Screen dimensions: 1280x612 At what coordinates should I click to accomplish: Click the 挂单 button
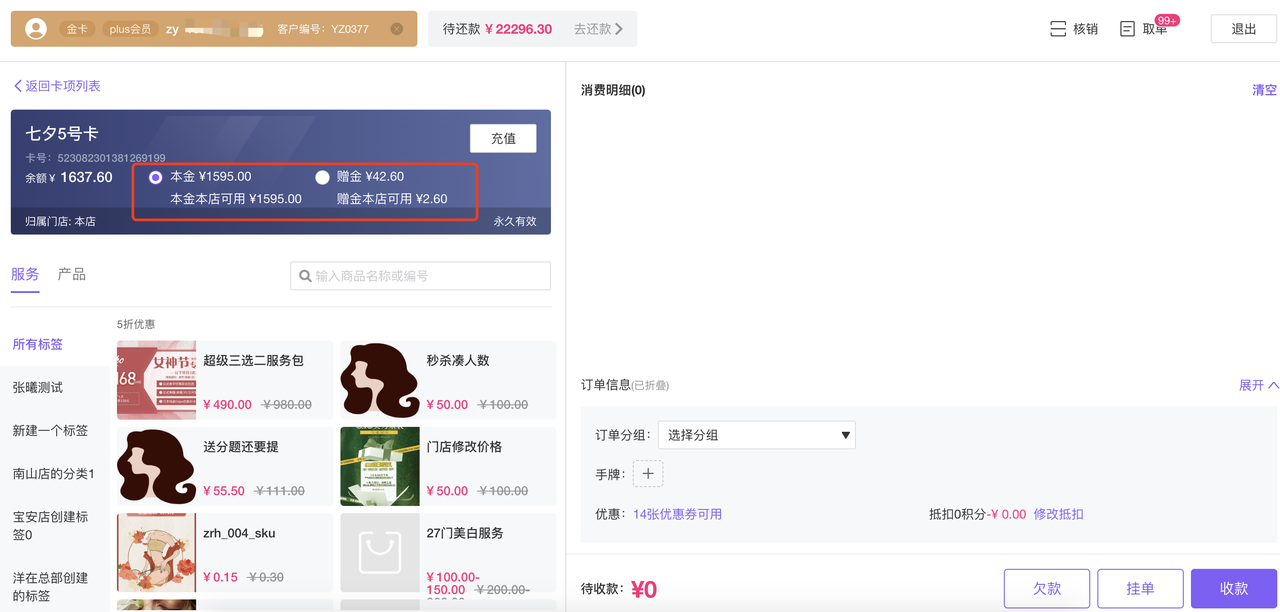click(1140, 589)
